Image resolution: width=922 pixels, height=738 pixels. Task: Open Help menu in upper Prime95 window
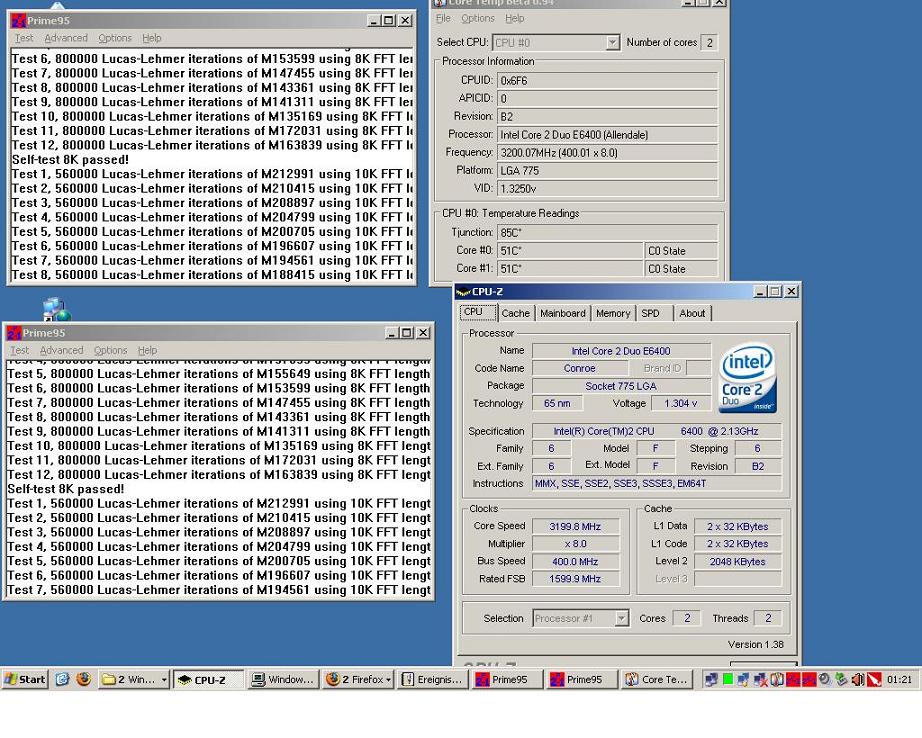(x=152, y=38)
